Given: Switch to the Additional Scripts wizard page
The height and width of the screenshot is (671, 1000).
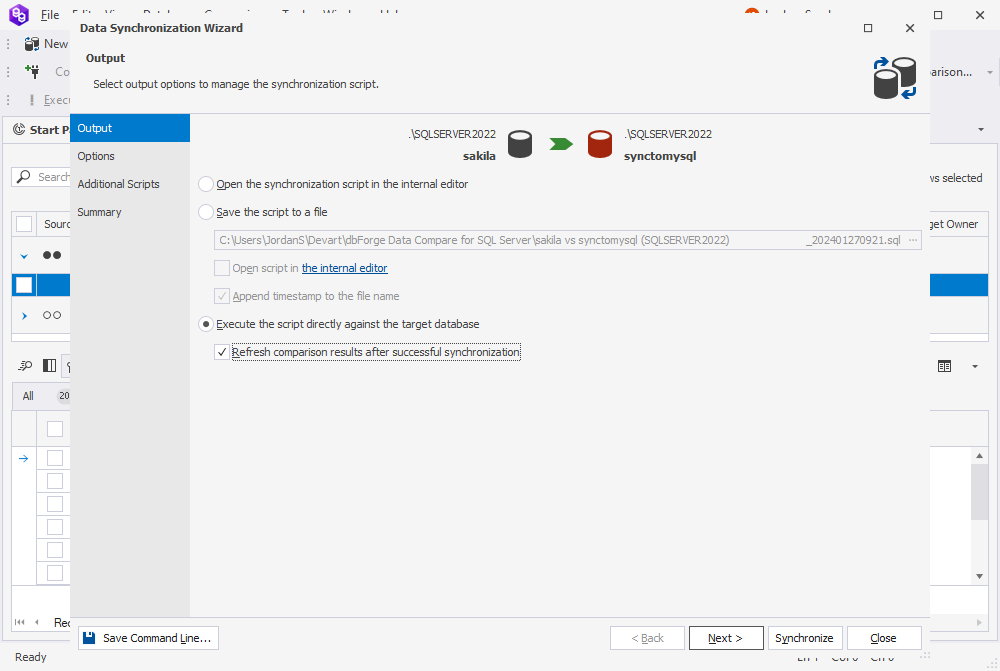Looking at the screenshot, I should pos(120,184).
